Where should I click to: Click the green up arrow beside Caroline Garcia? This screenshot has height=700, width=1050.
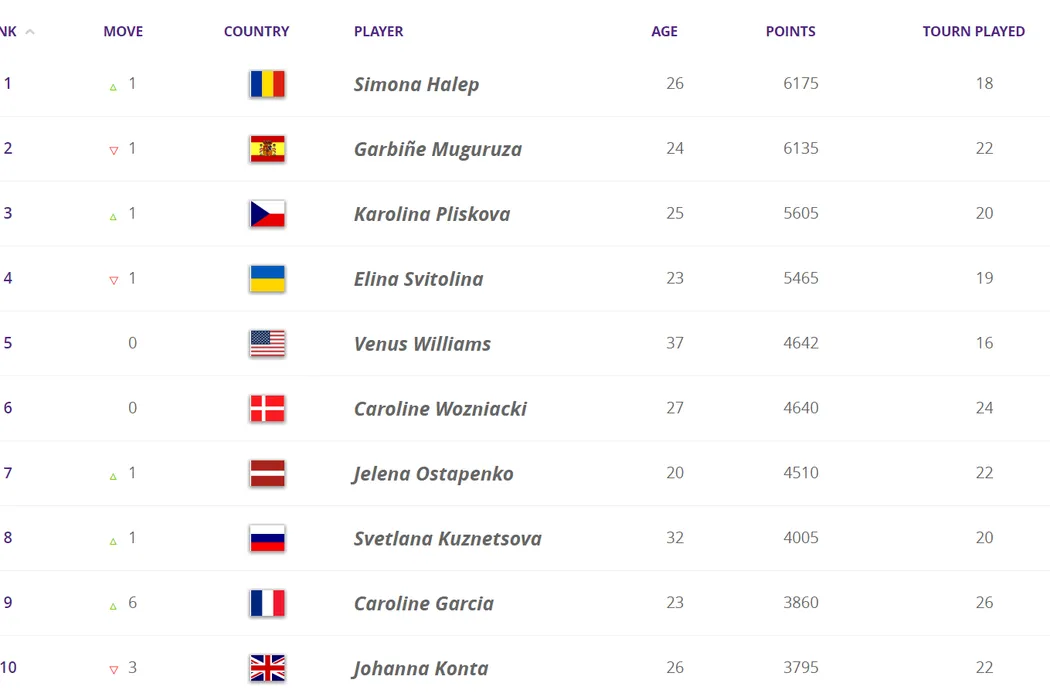tap(113, 606)
